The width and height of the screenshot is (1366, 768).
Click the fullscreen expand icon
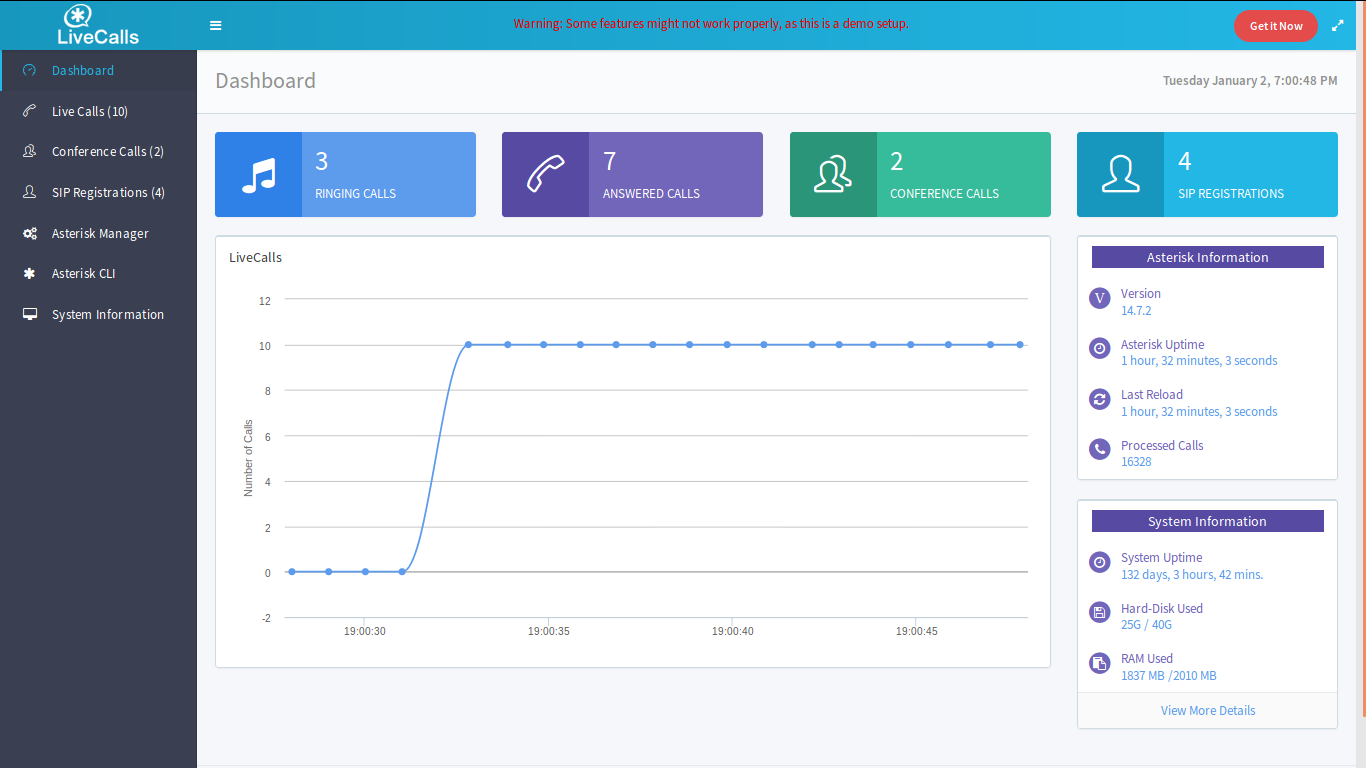[x=1338, y=26]
